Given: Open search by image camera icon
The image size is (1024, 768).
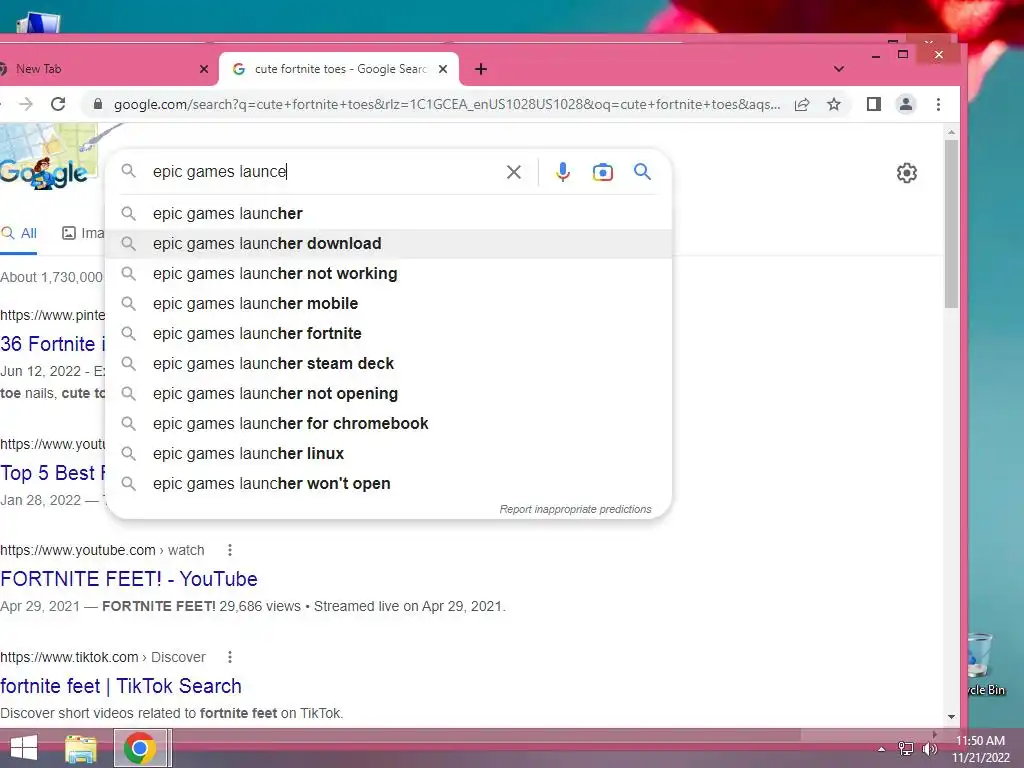Looking at the screenshot, I should click(x=602, y=172).
